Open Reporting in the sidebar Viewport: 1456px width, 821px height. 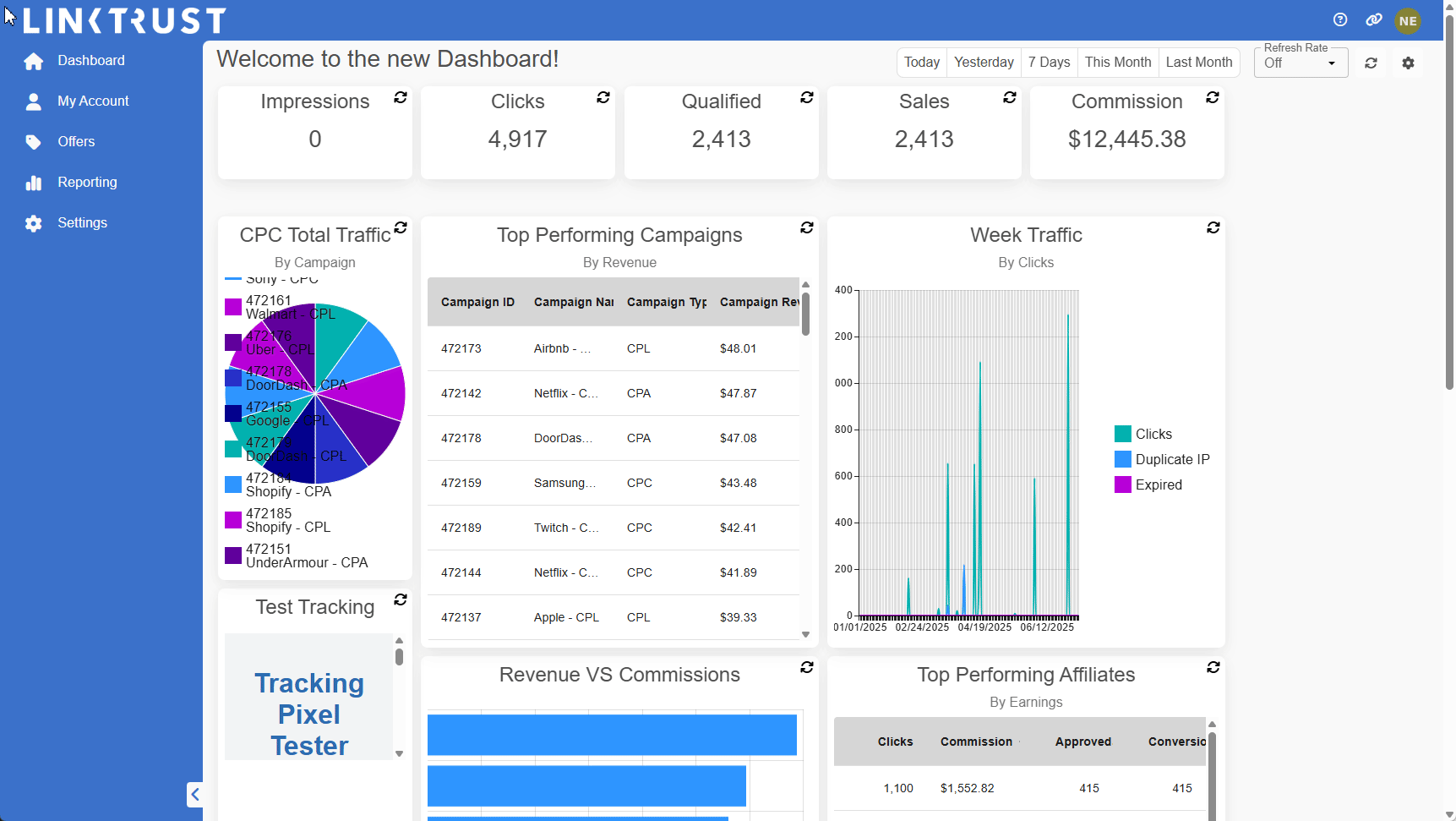tap(87, 183)
